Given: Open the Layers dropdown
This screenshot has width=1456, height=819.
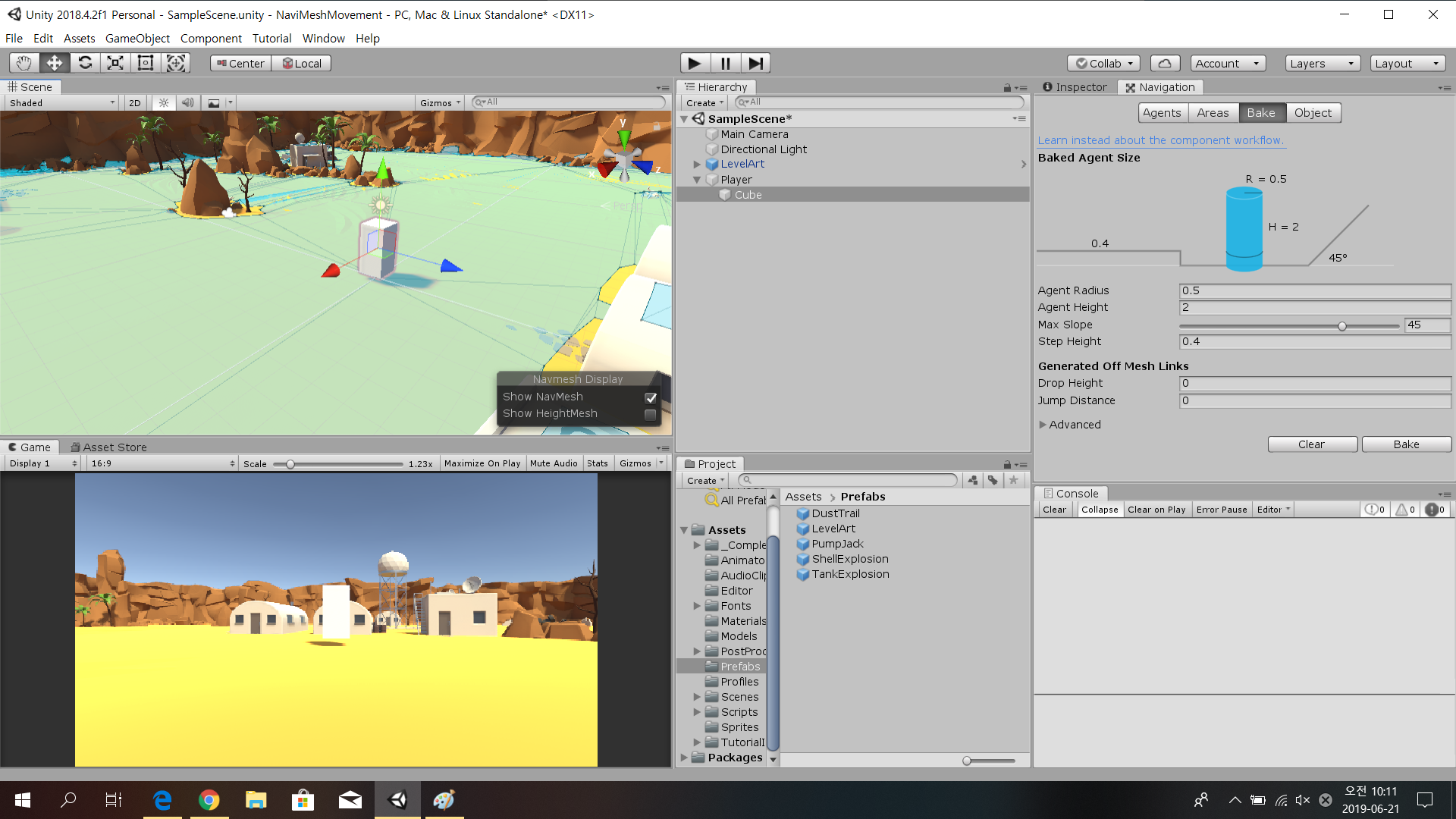Looking at the screenshot, I should 1322,63.
